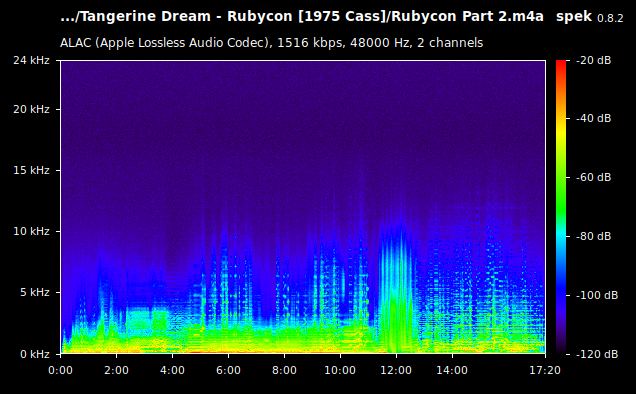
Task: Click the 'spek' application name
Action: 574,17
